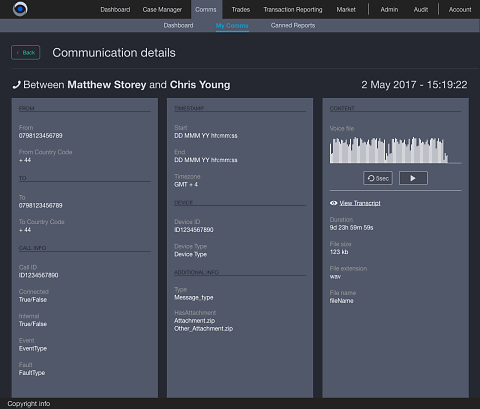This screenshot has height=409, width=480.
Task: Open the View Transcript link
Action: (x=360, y=203)
